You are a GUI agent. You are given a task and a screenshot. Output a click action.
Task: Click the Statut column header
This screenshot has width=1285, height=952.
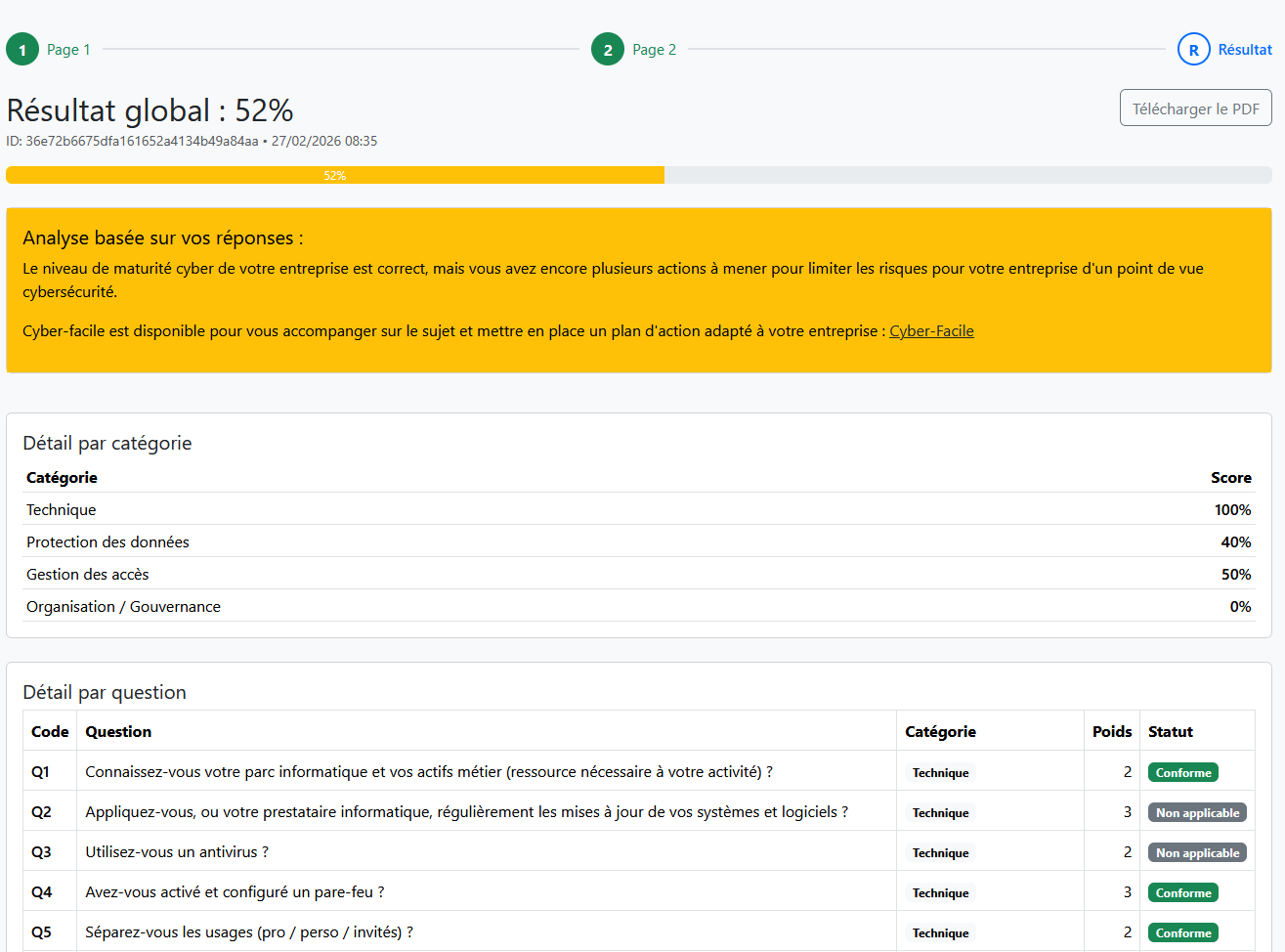1170,732
